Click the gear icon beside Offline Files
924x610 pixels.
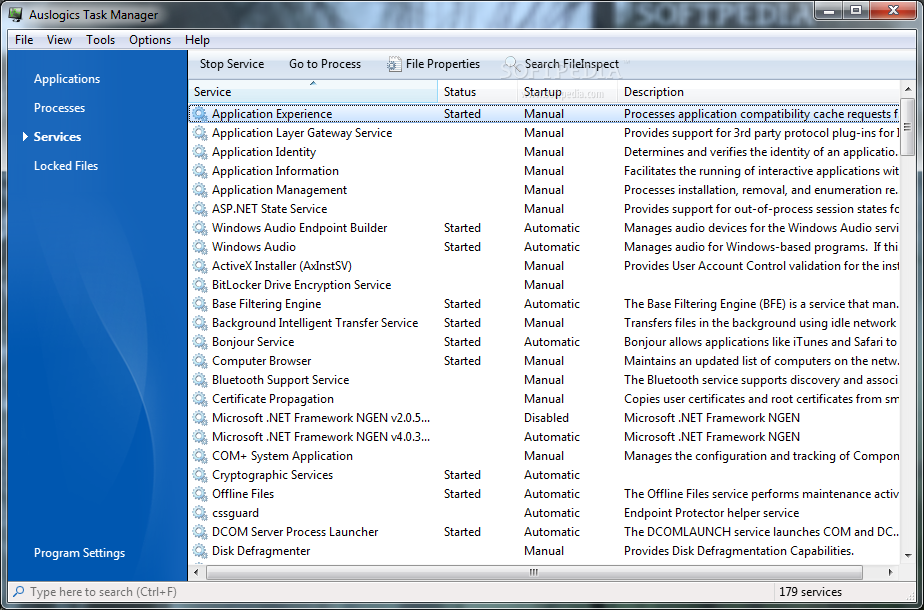click(200, 494)
